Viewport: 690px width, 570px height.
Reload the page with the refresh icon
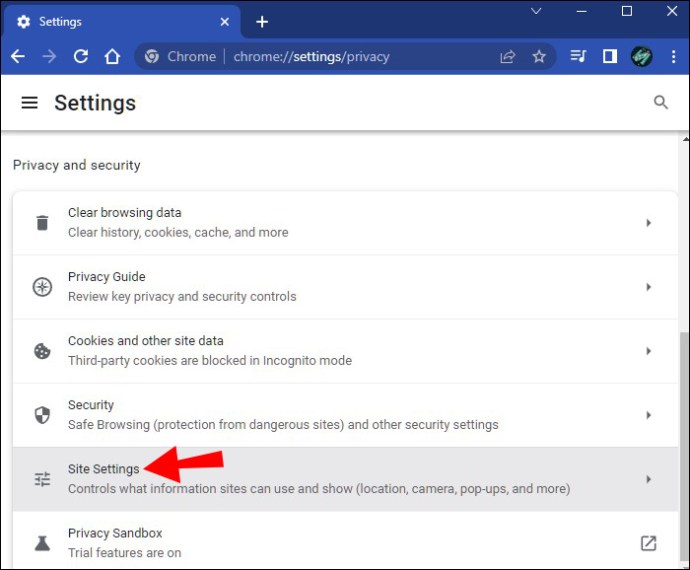[x=81, y=56]
